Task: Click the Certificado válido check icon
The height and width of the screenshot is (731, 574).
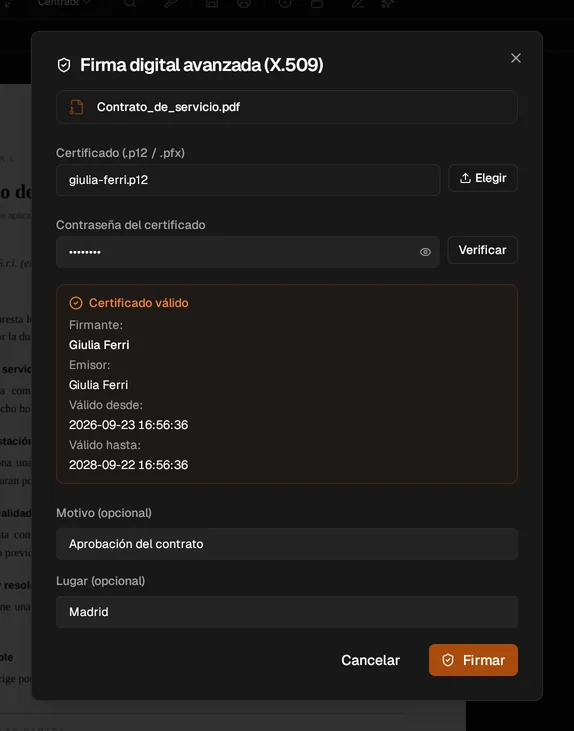Action: pos(76,303)
